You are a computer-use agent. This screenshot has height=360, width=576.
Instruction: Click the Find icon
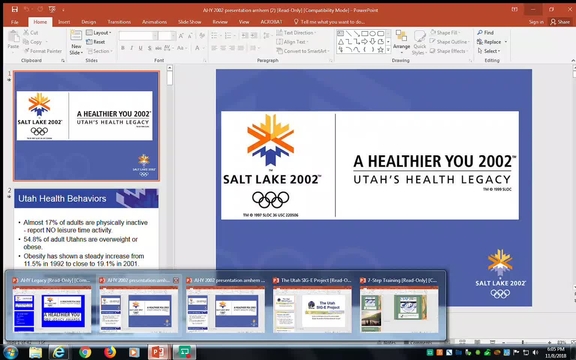click(485, 33)
